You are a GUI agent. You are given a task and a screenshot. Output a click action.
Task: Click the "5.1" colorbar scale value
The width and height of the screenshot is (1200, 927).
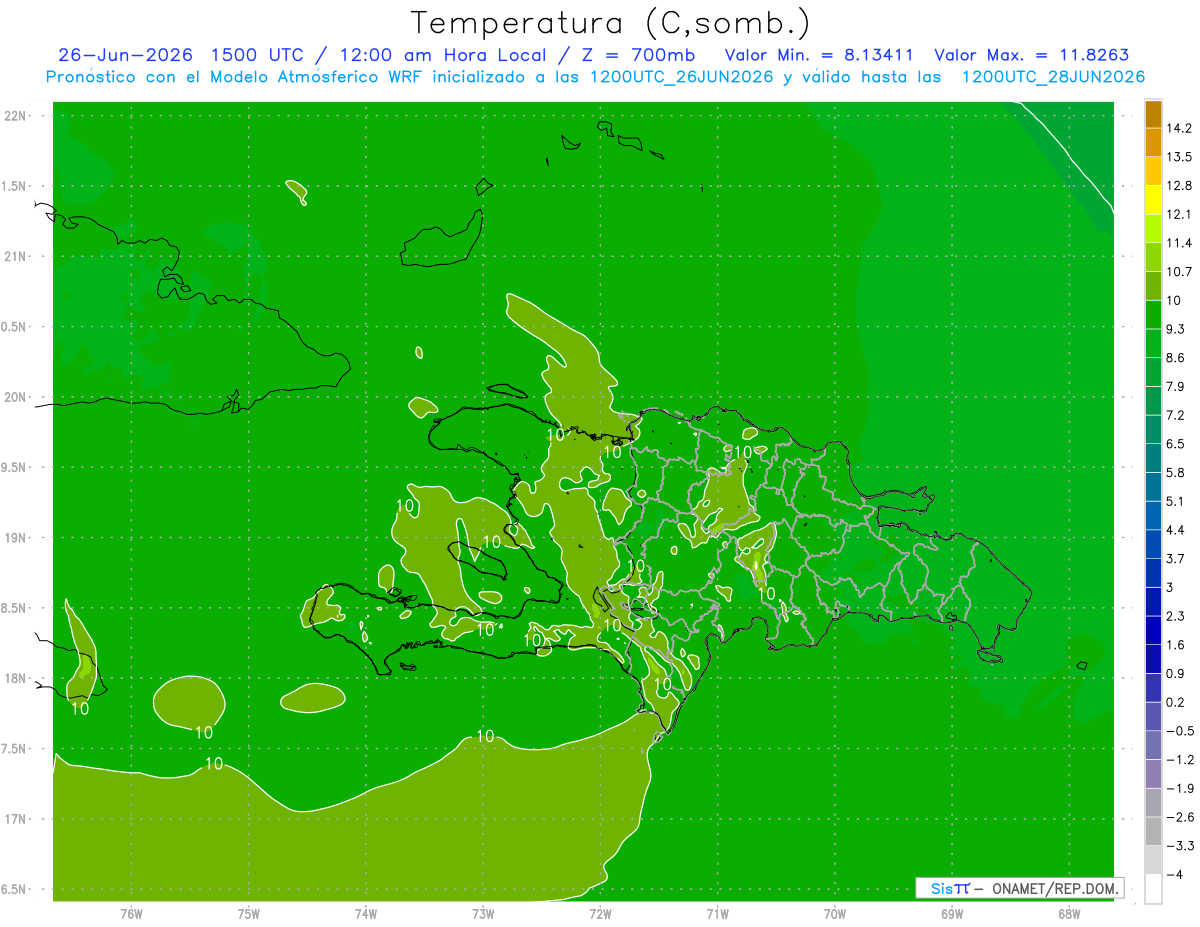coord(1175,501)
